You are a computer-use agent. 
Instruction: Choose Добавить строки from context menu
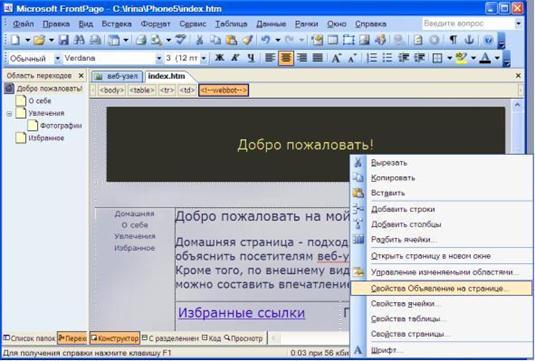[x=441, y=209]
